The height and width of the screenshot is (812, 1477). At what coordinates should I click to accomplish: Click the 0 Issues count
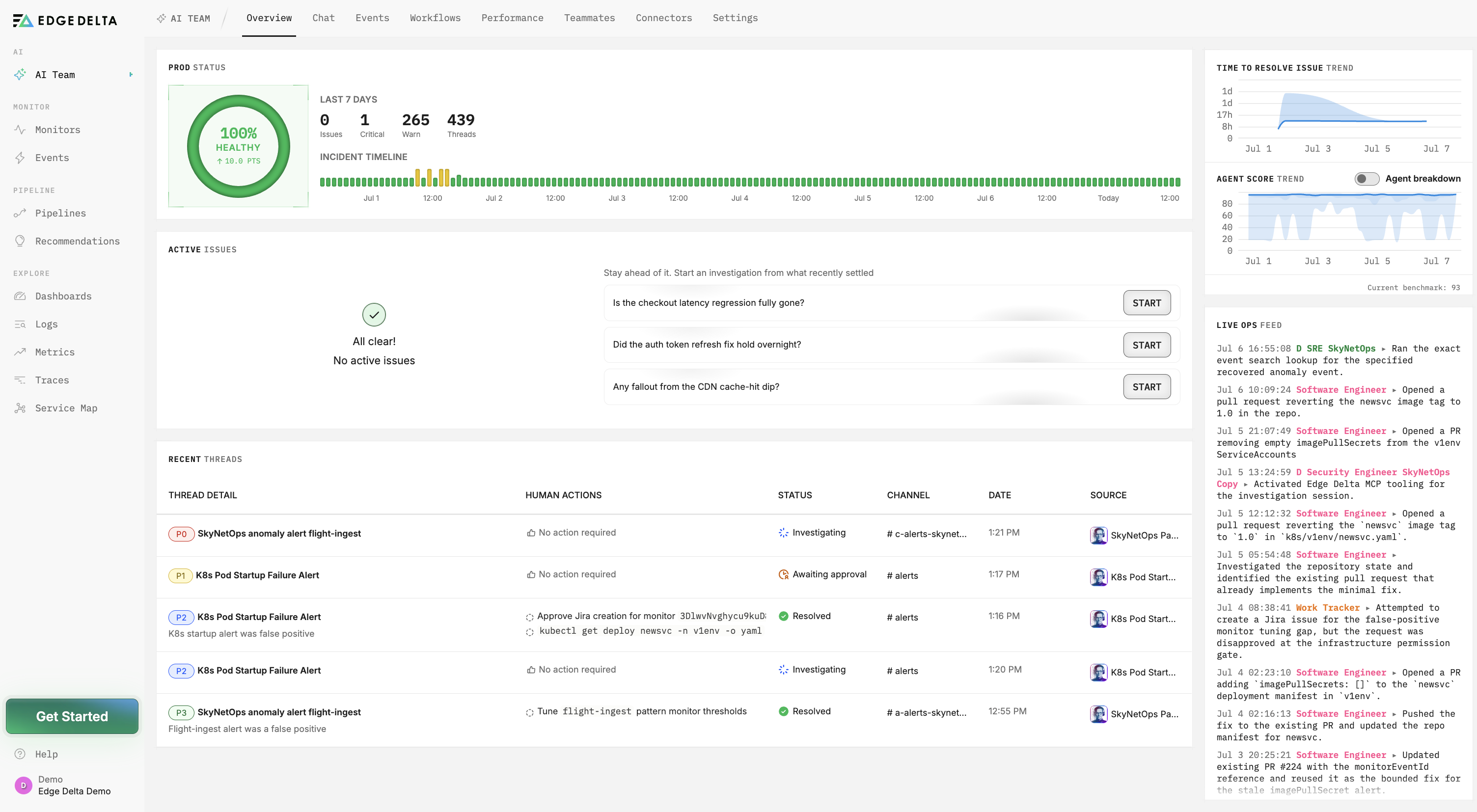[x=325, y=120]
